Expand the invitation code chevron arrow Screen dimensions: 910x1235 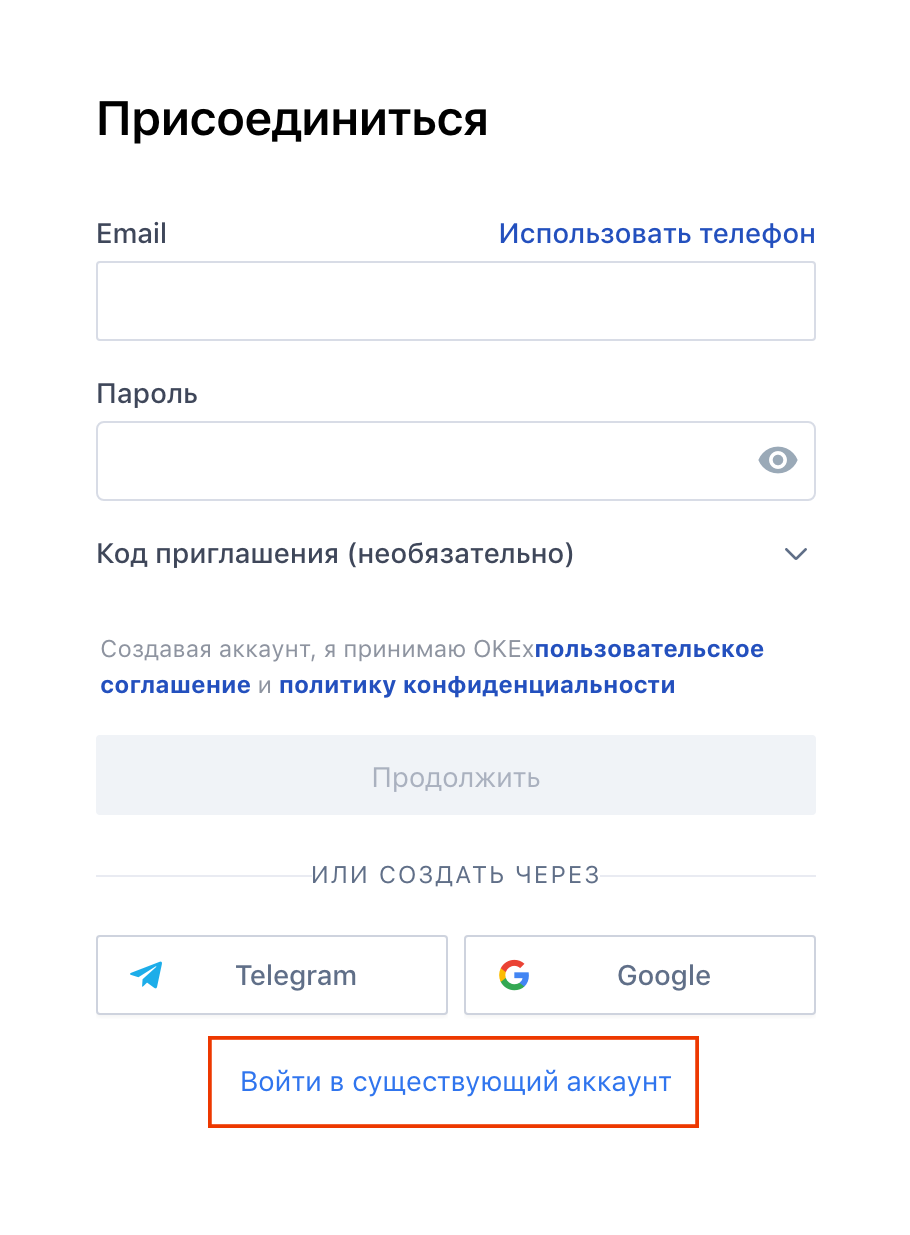[x=796, y=554]
